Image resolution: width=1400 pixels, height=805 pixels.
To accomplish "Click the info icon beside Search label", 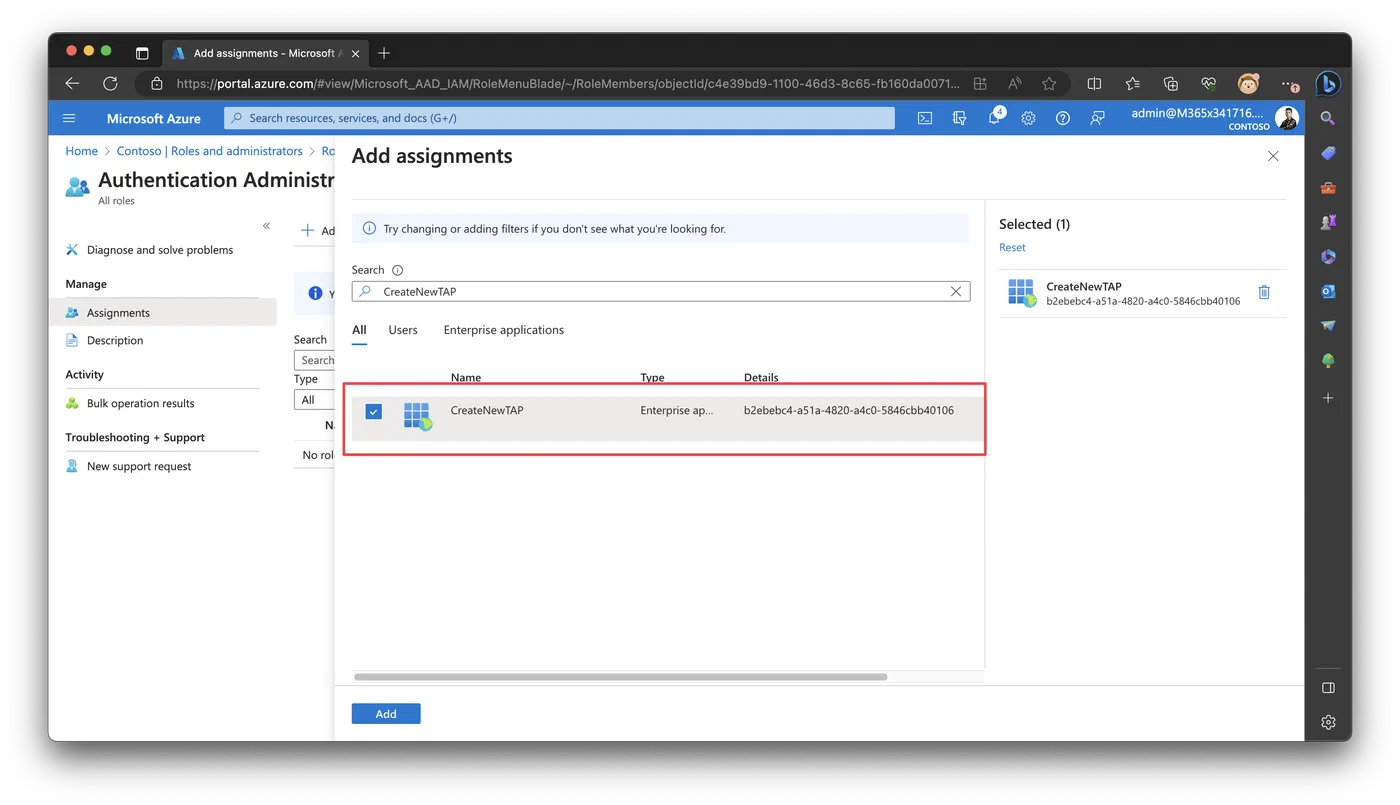I will [x=398, y=270].
